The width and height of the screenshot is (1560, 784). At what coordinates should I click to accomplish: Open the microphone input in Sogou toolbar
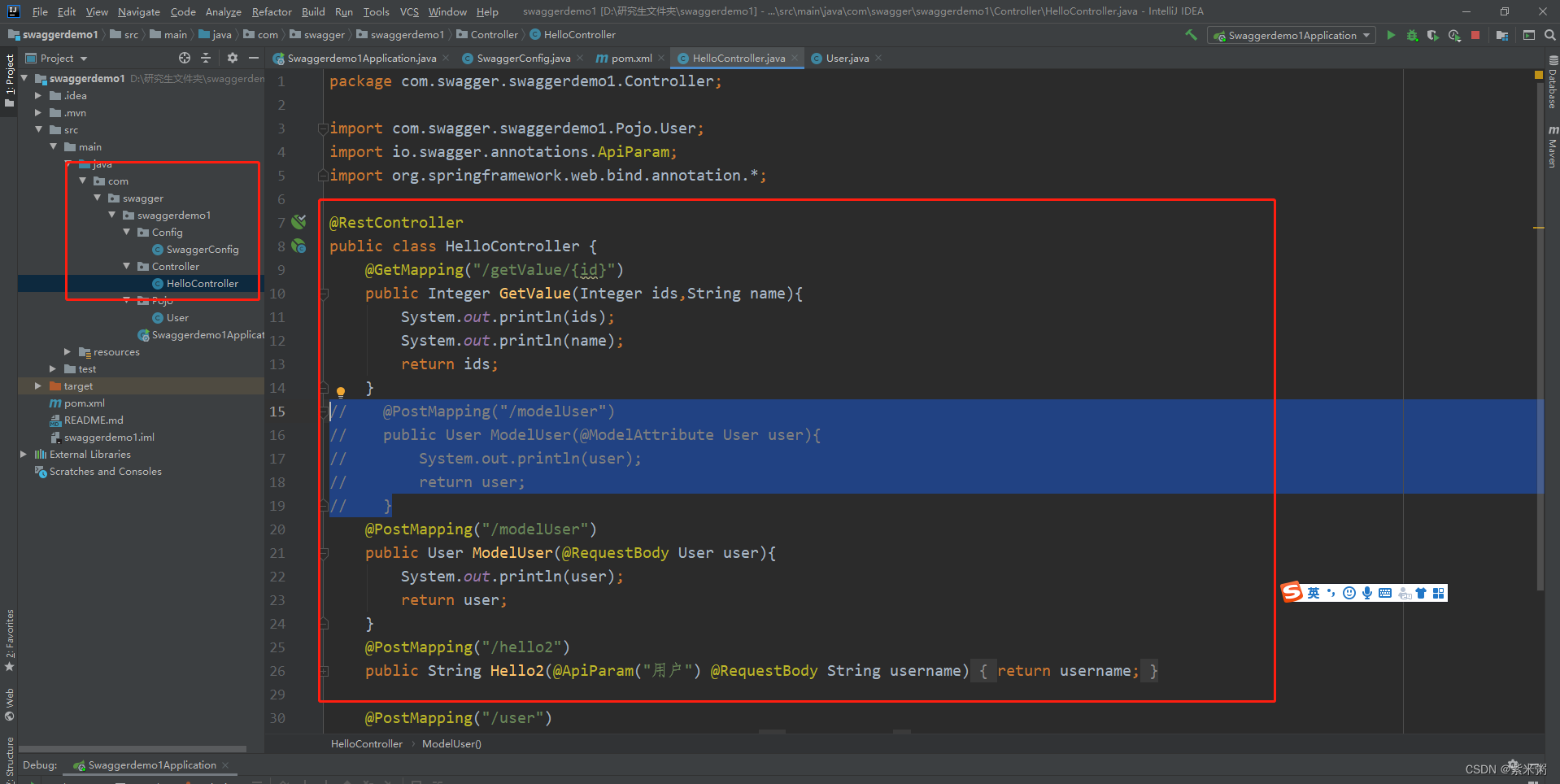point(1366,593)
